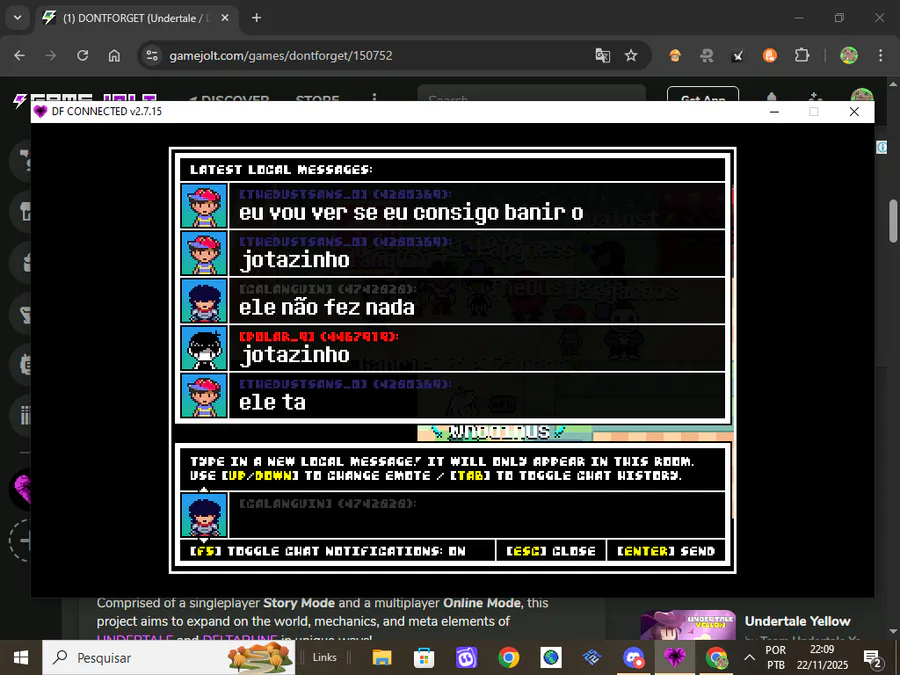Click the DF CONNECTED pink heart window icon

point(40,111)
